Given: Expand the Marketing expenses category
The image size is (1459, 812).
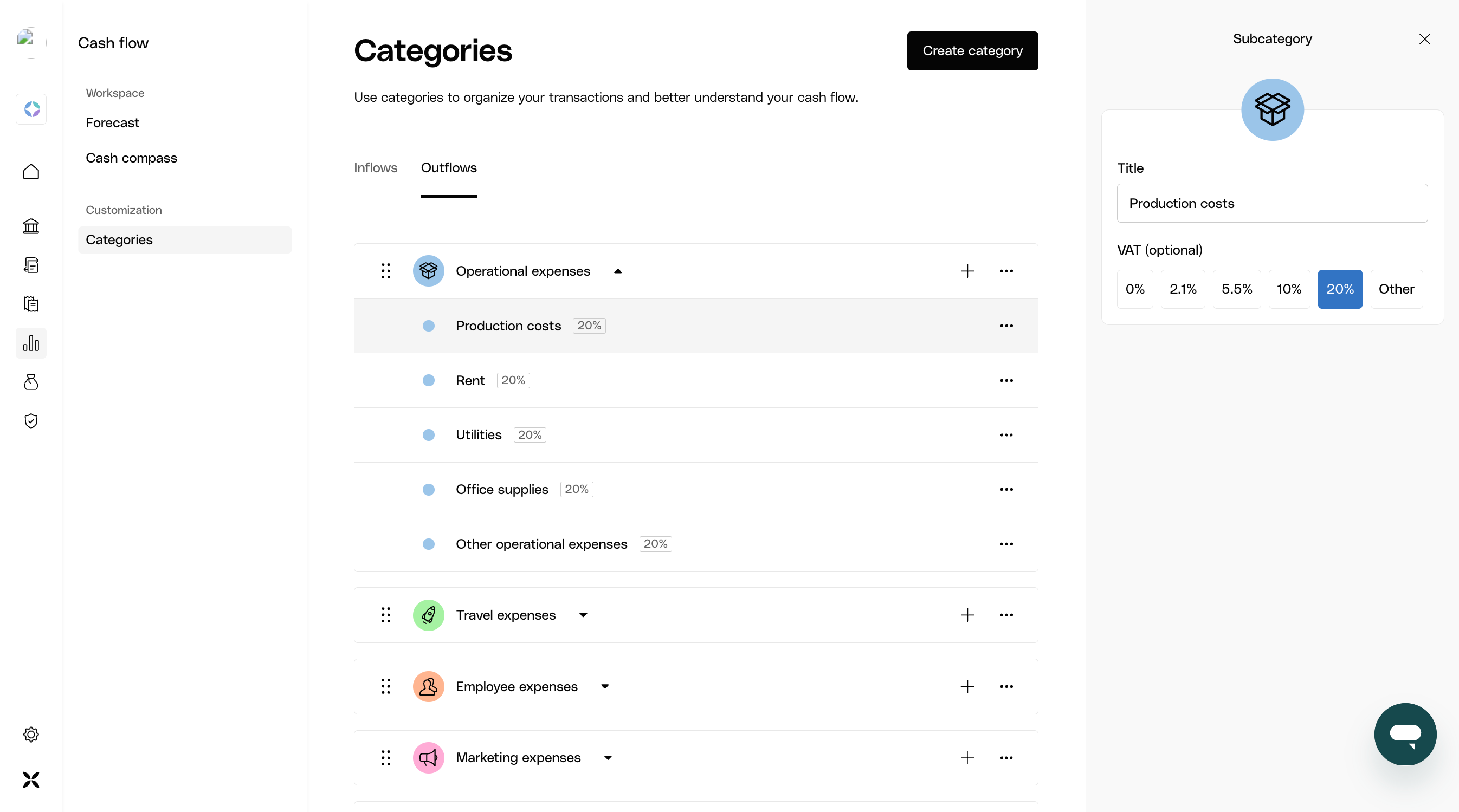Looking at the screenshot, I should click(x=608, y=758).
